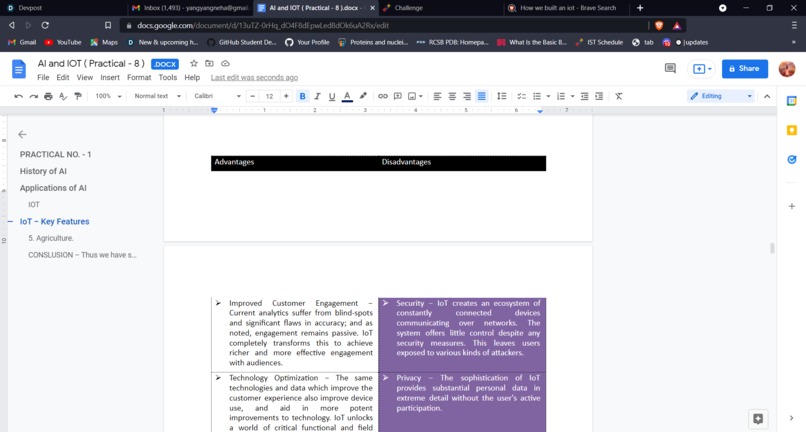Hide the menus with chevron up
Viewport: 806px width, 432px height.
click(767, 96)
